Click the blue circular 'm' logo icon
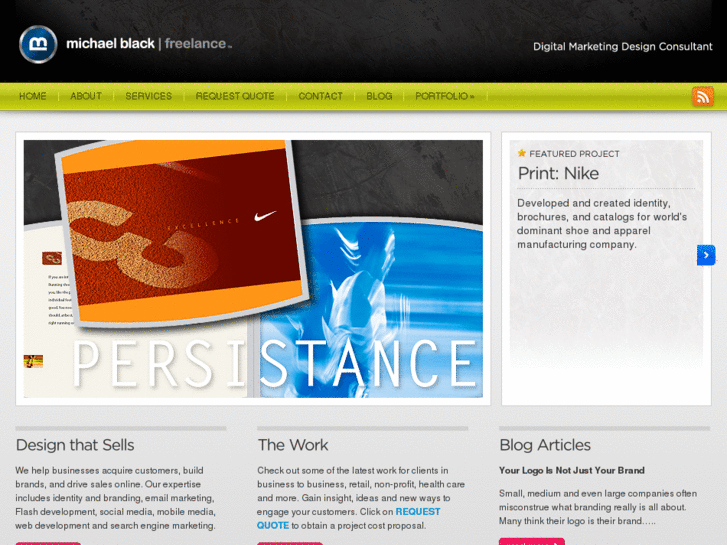The image size is (727, 545). [x=38, y=44]
